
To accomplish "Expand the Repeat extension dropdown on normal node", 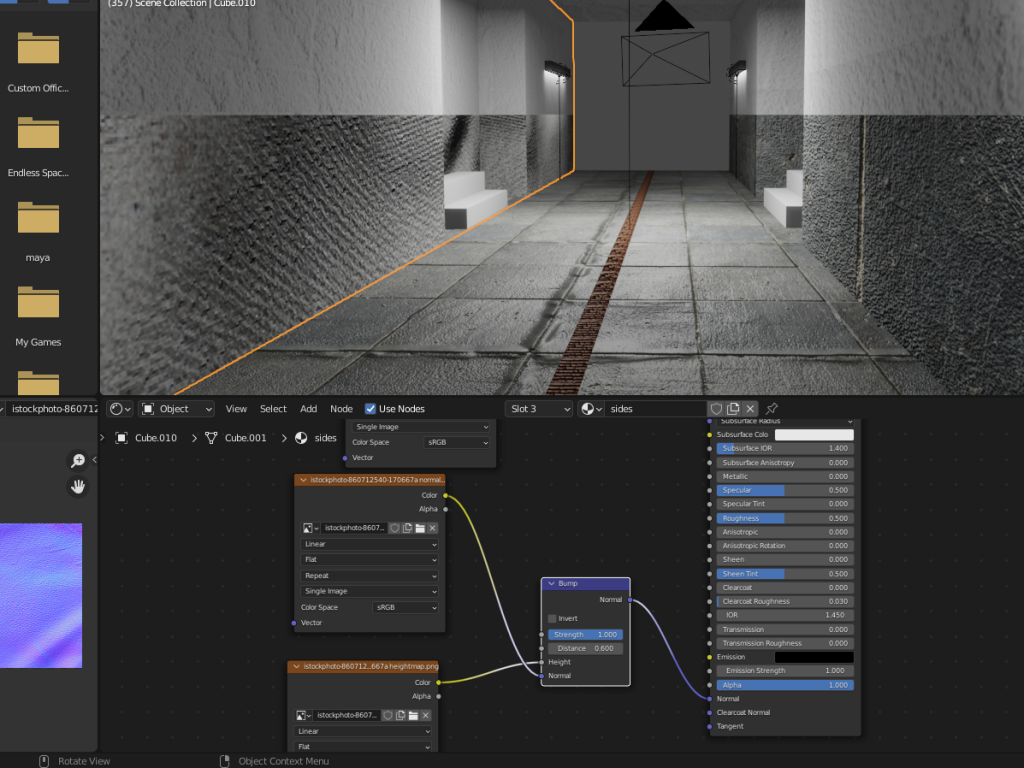I will pyautogui.click(x=370, y=576).
